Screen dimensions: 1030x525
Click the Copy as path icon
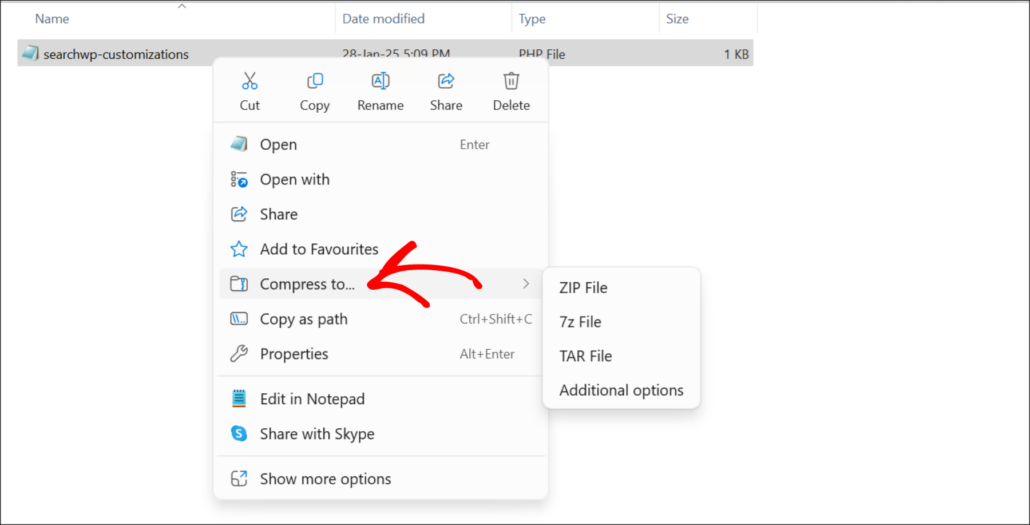pos(238,319)
